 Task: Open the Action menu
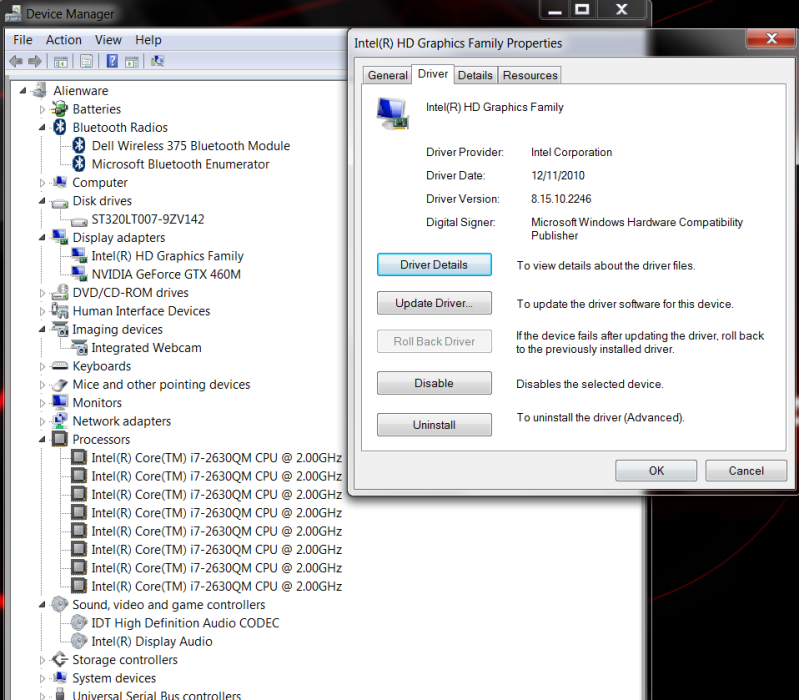point(64,40)
